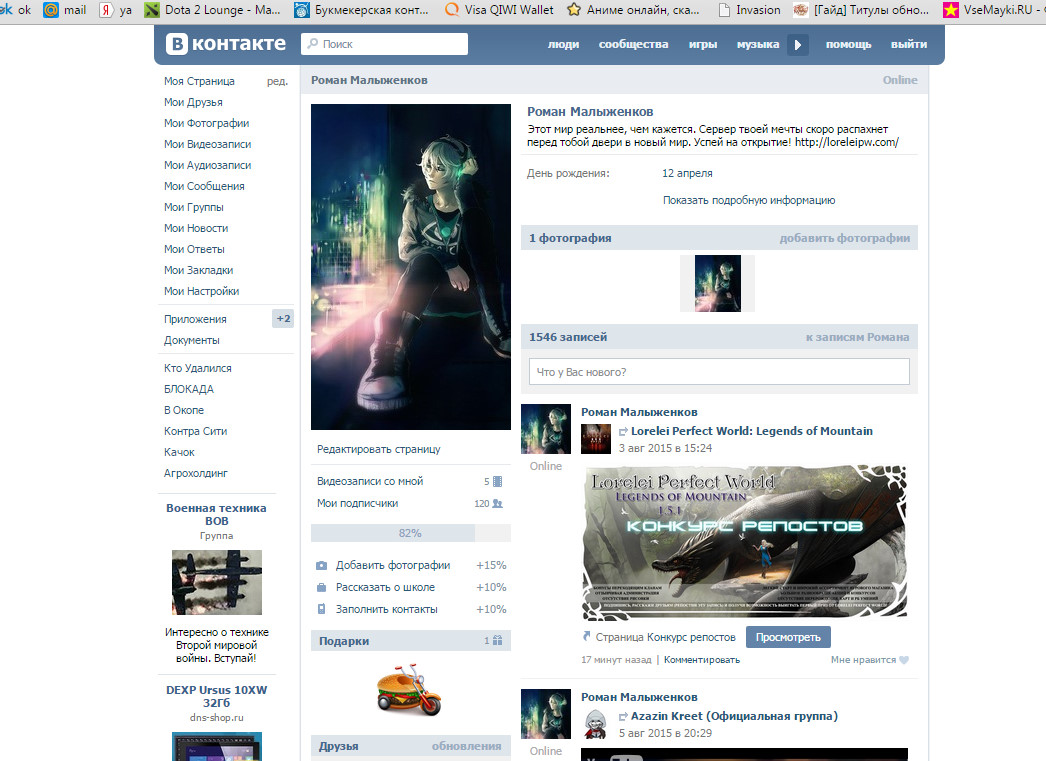Open сообщества in the top menu

pos(633,45)
